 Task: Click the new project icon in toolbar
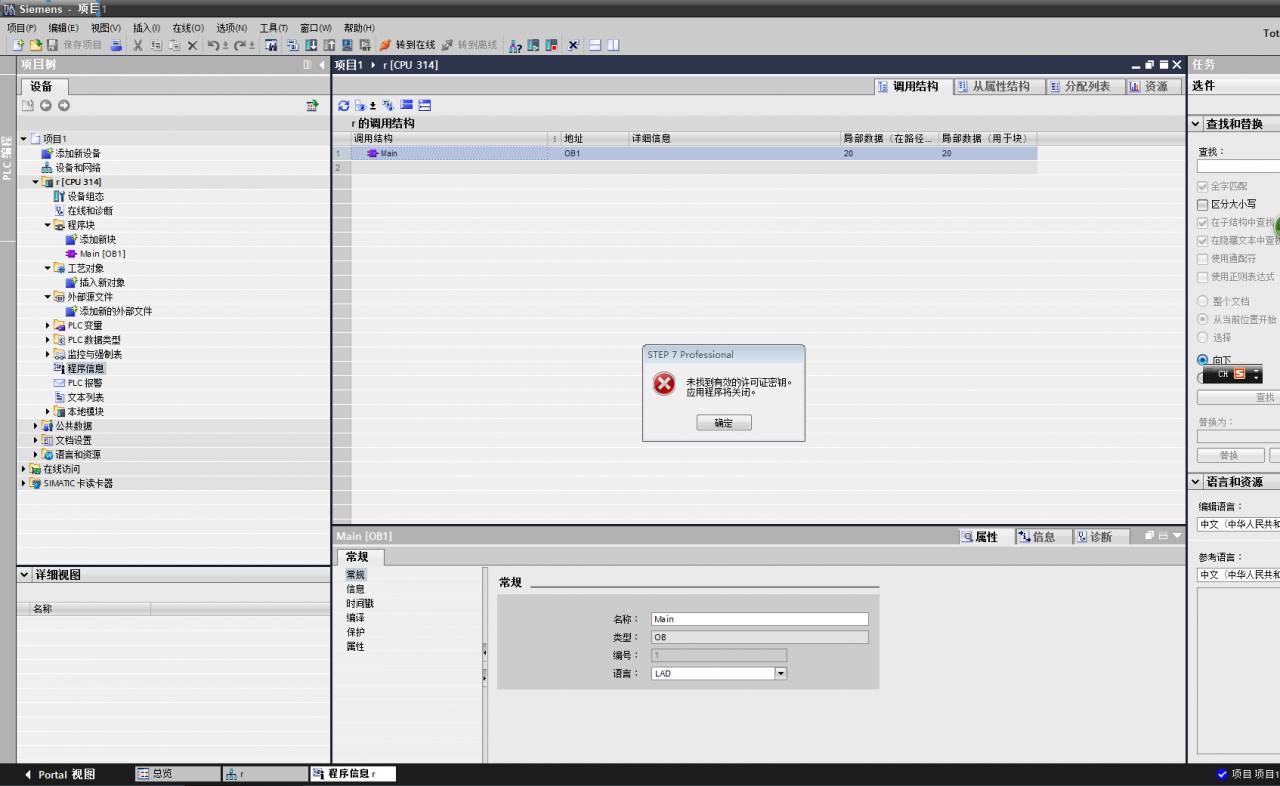tap(17, 45)
